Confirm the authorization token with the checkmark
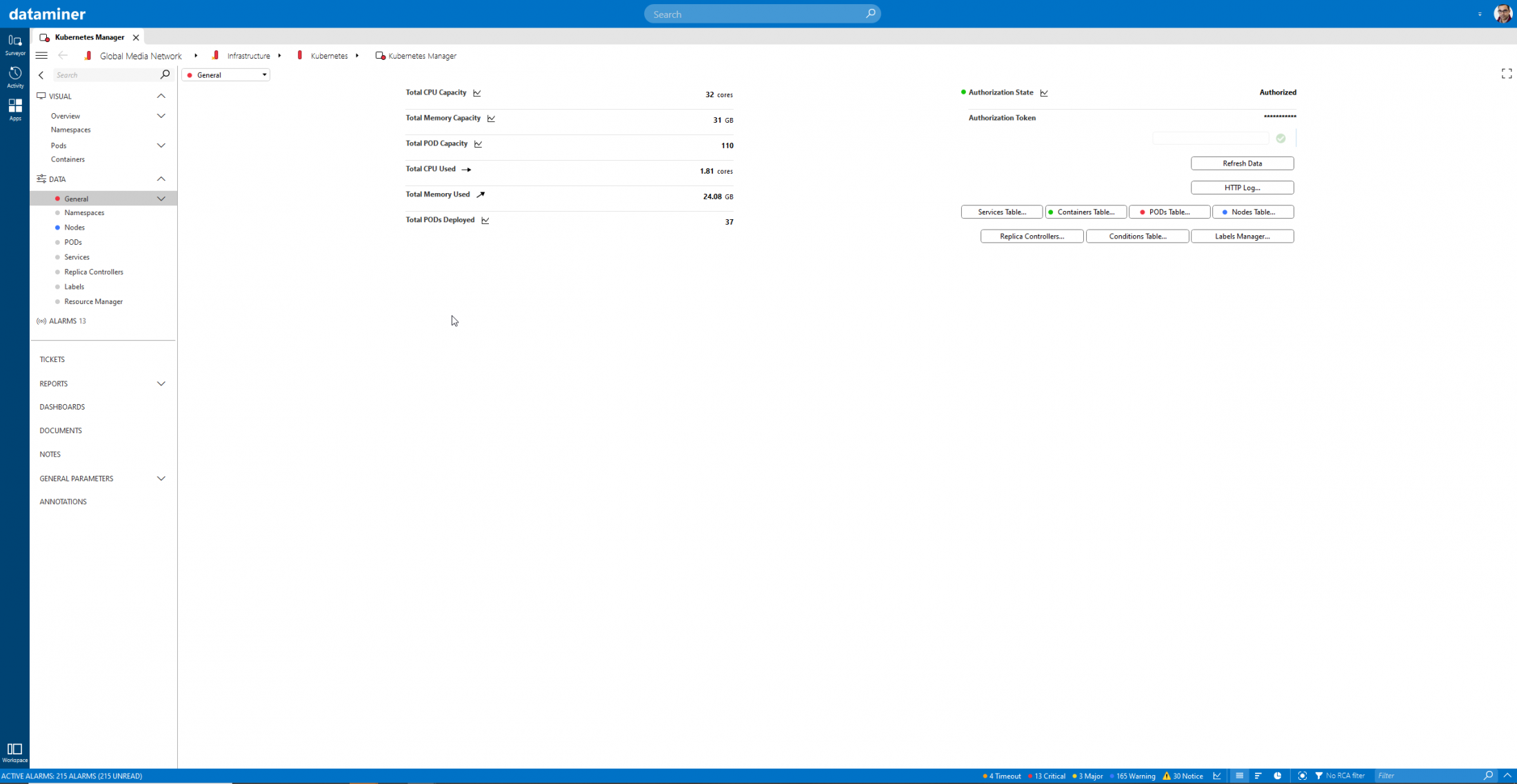This screenshot has width=1517, height=784. [x=1280, y=139]
